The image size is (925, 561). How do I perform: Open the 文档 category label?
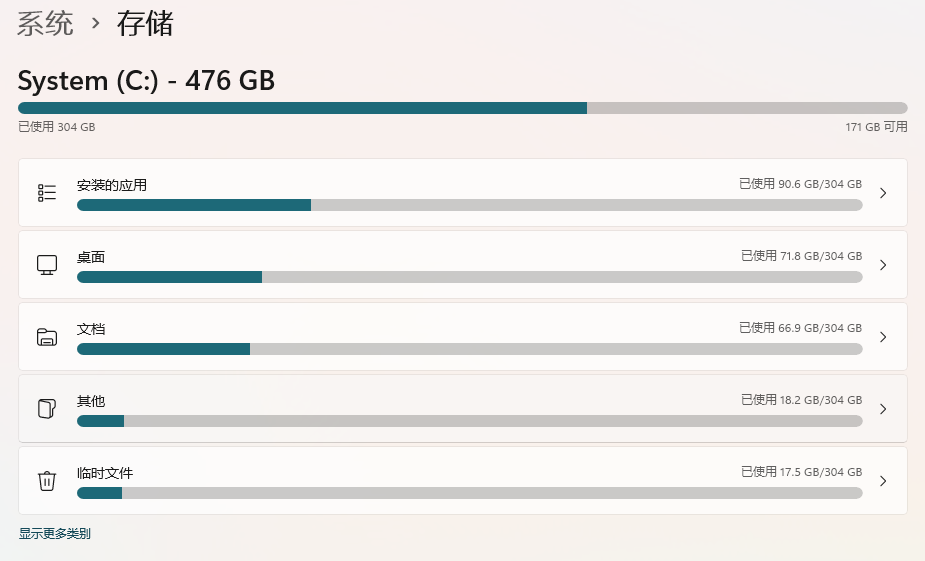(91, 329)
